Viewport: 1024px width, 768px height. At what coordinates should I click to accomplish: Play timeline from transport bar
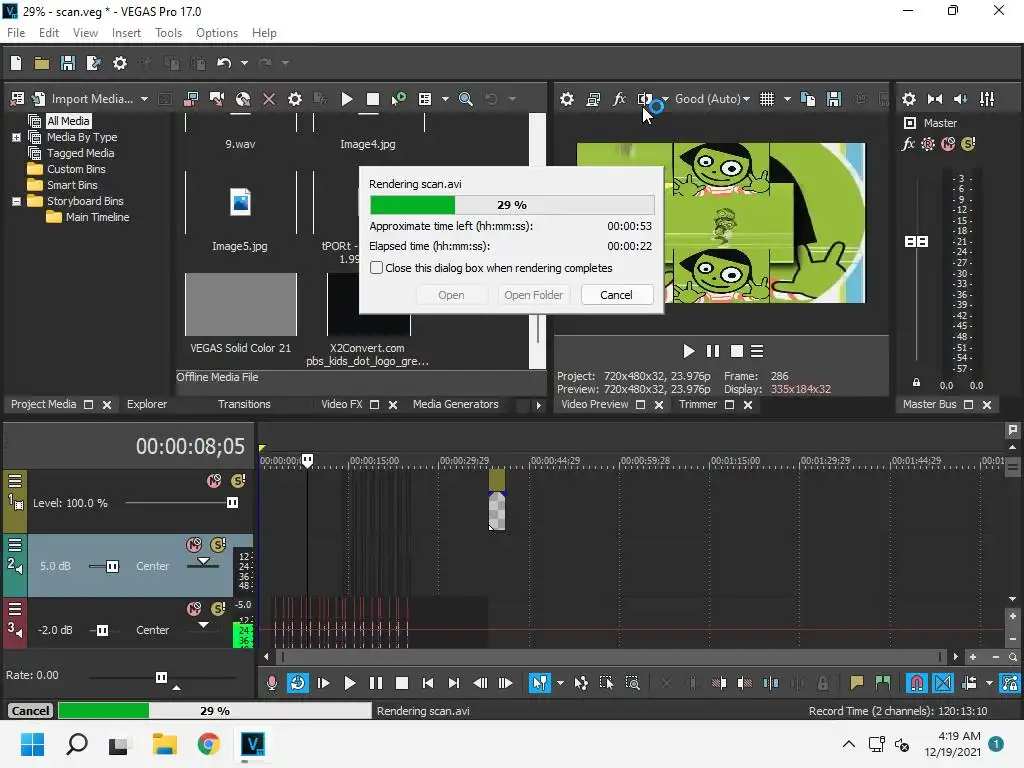(349, 683)
